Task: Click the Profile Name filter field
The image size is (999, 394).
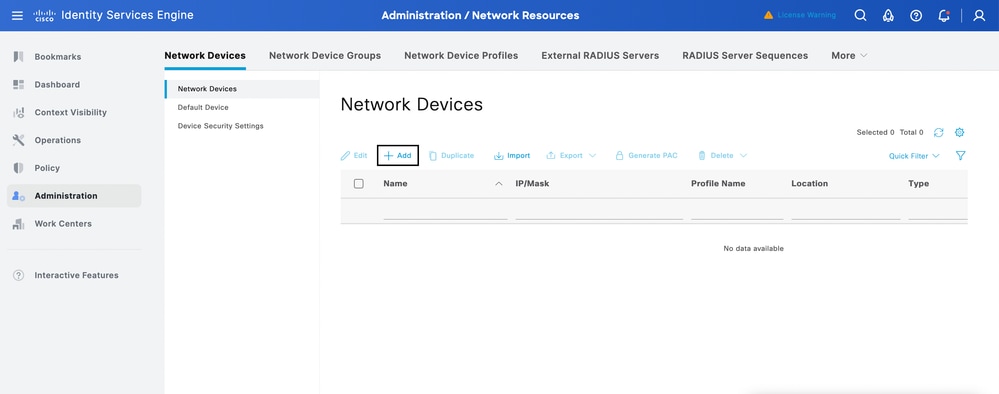Action: point(737,212)
